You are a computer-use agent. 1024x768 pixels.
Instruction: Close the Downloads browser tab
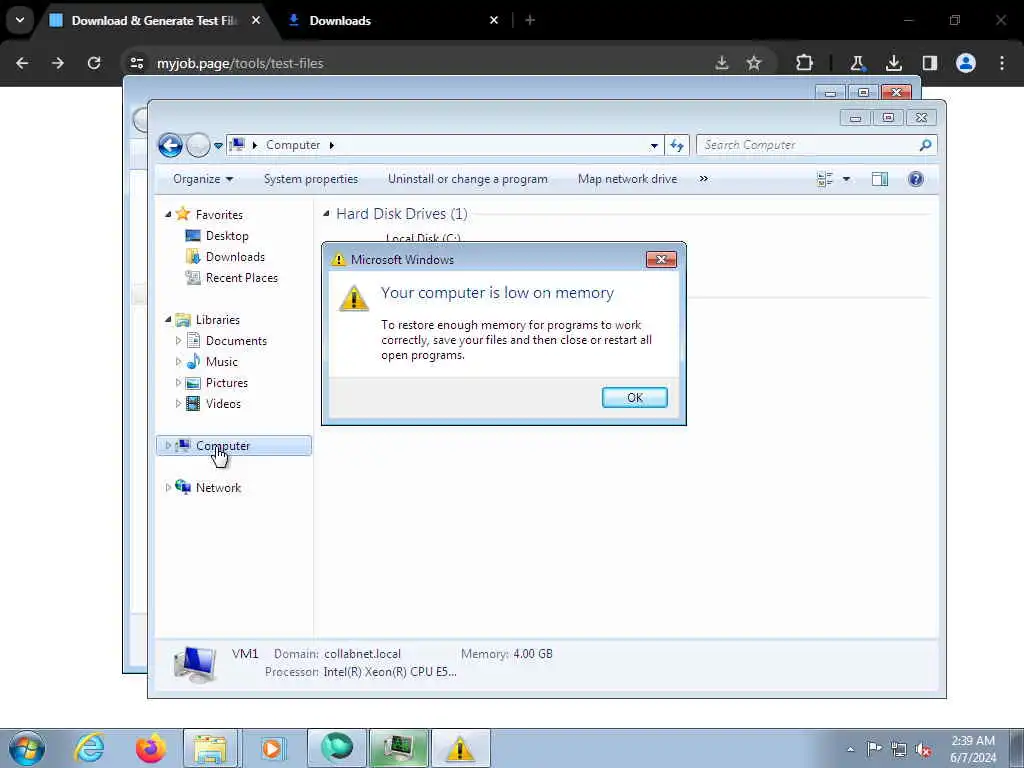tap(494, 20)
